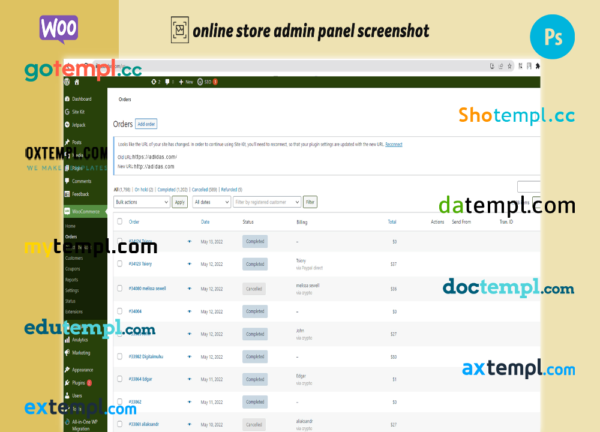Screen dimensions: 600x432
Task: Check the box for order #33964 Edgar
Action: click(120, 379)
